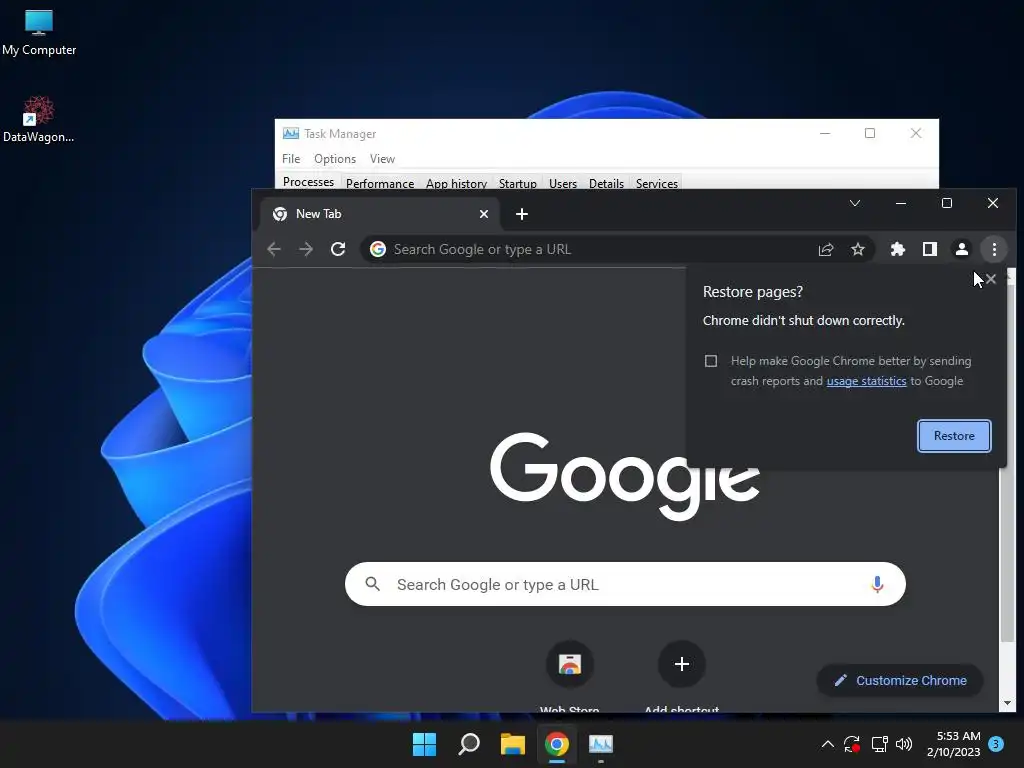Open Task Manager View menu
The width and height of the screenshot is (1024, 768).
382,159
